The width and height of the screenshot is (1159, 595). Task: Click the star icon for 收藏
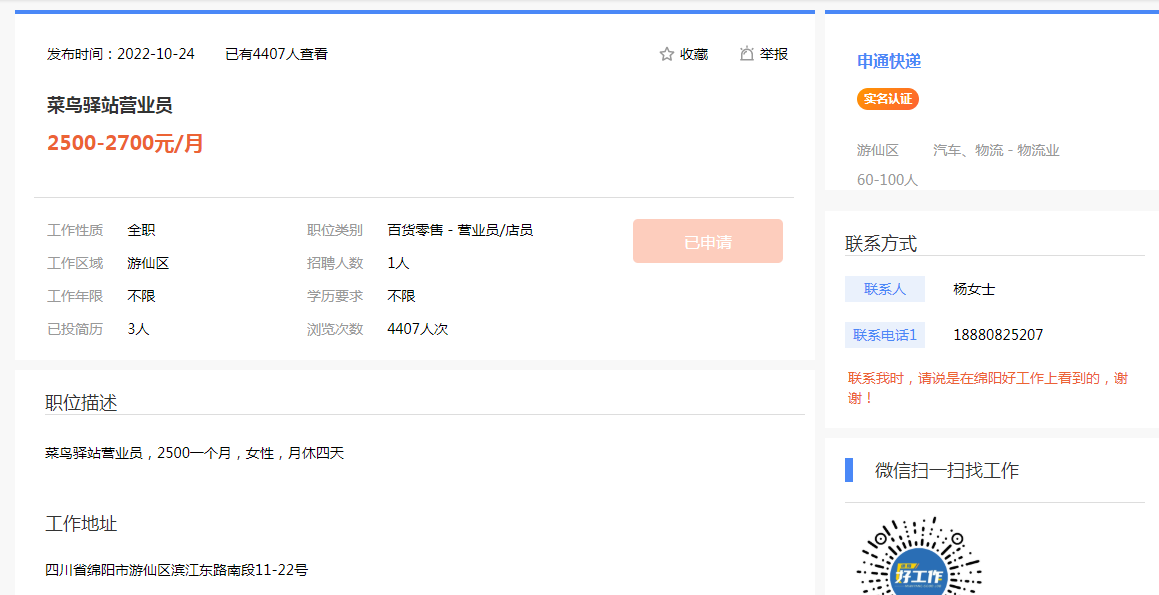coord(667,54)
